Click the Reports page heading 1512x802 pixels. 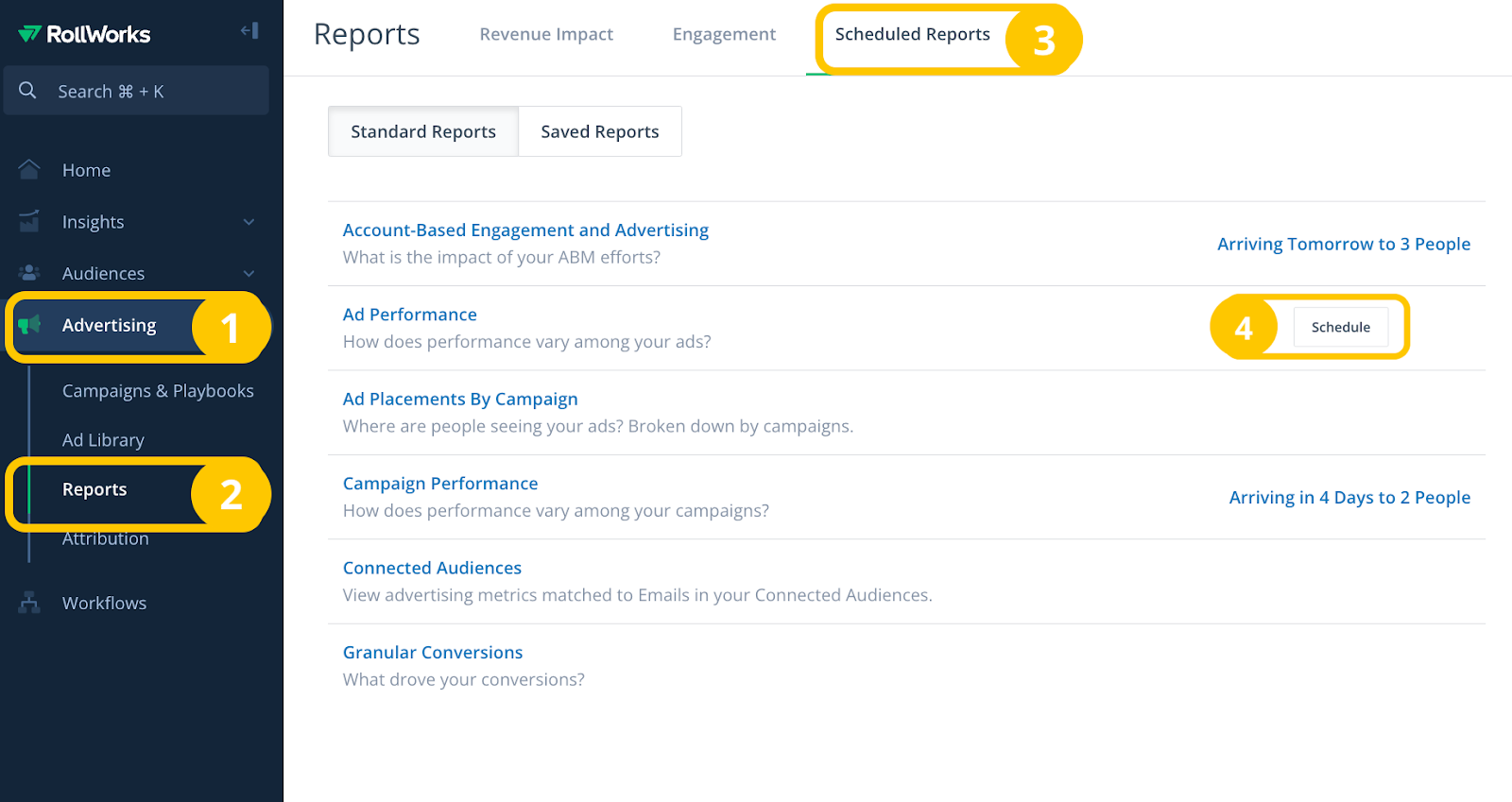point(367,34)
